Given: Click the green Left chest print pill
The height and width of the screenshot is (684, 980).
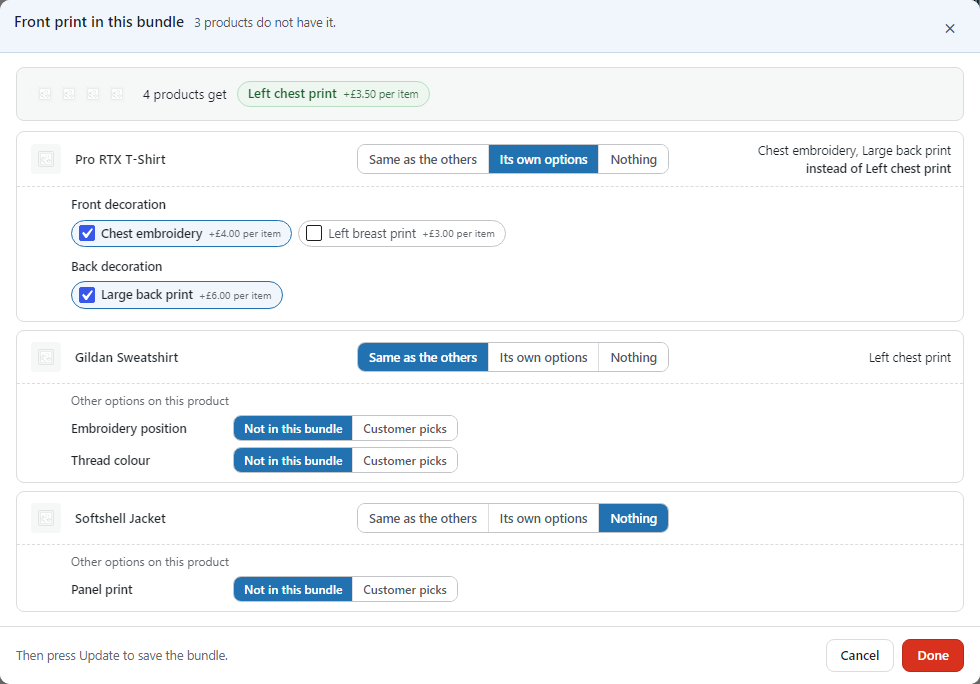Looking at the screenshot, I should 333,94.
